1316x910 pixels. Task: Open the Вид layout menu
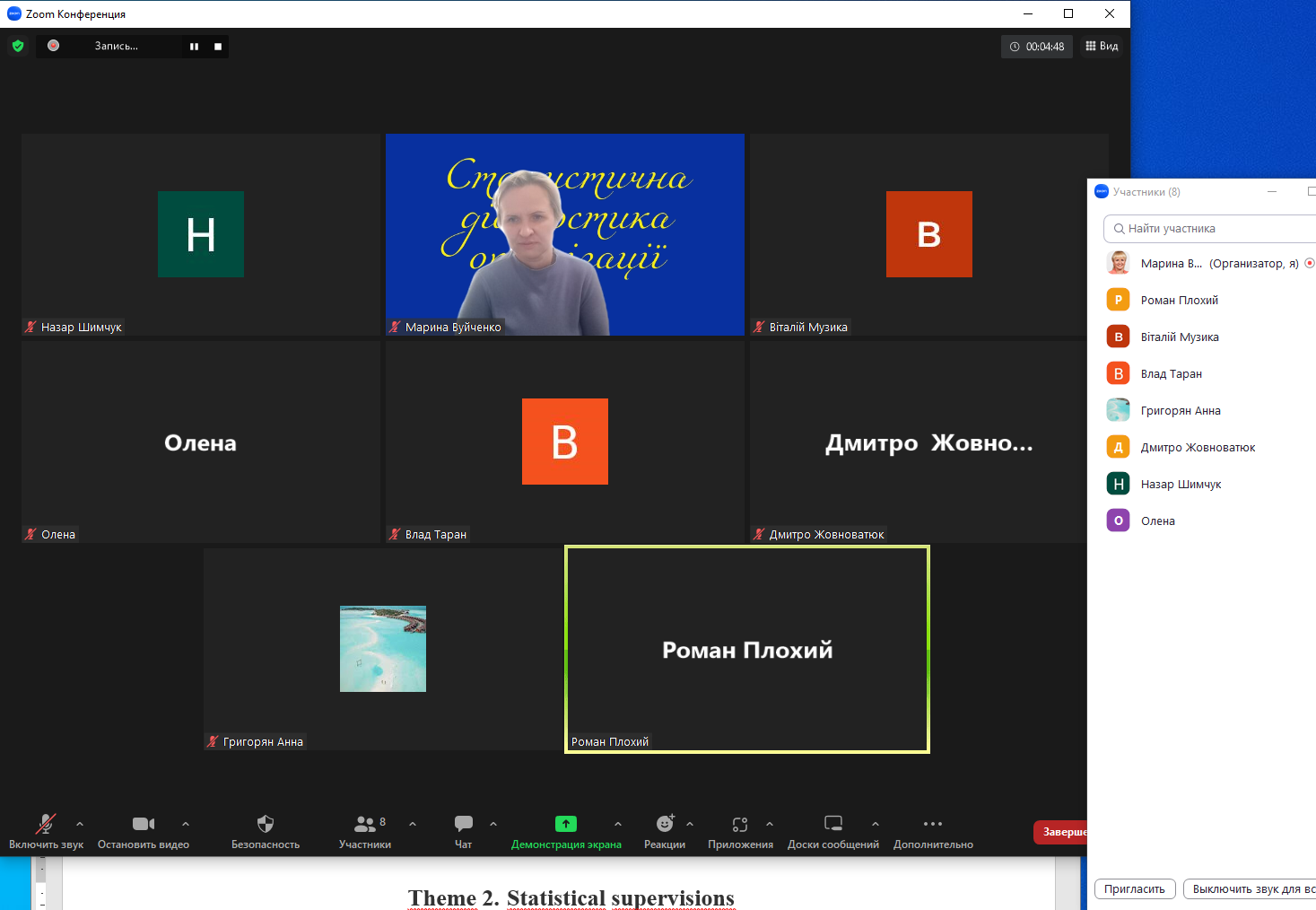1102,46
